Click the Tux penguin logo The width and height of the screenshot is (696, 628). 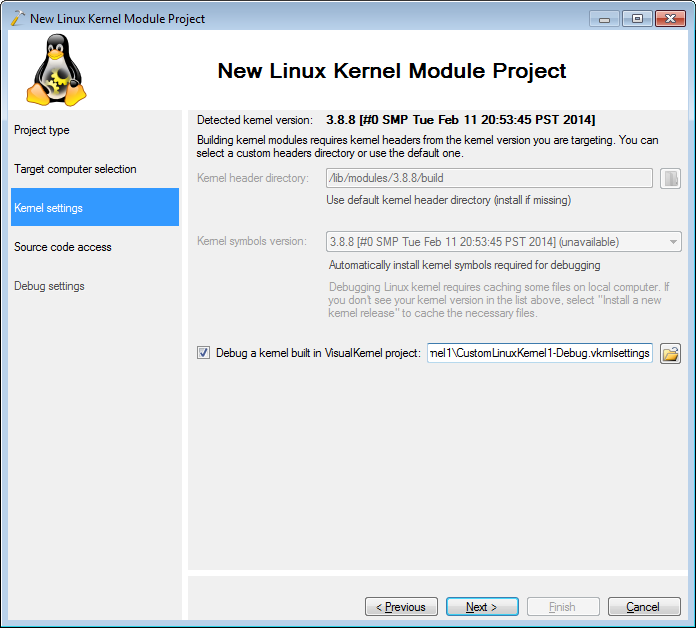pos(56,70)
